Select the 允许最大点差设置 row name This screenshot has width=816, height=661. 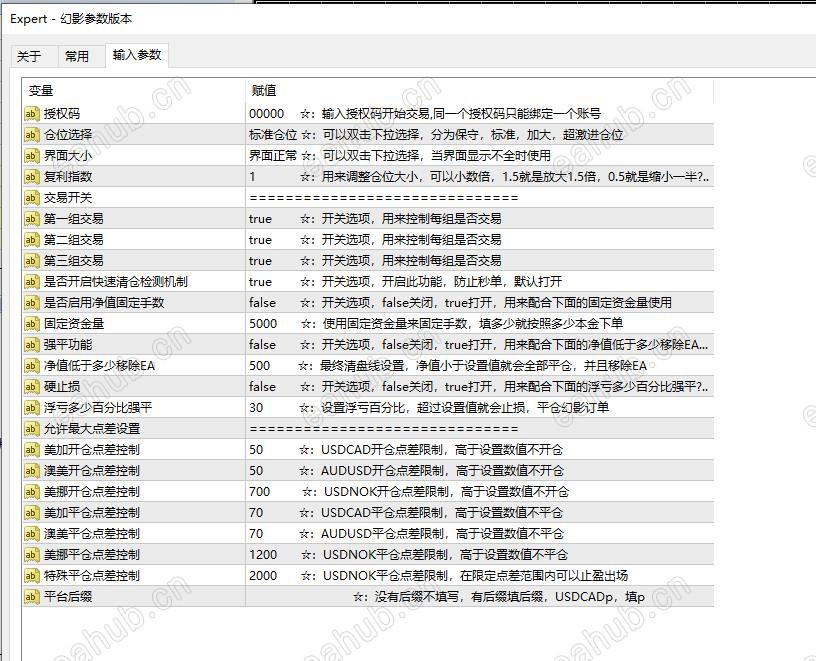coord(92,428)
